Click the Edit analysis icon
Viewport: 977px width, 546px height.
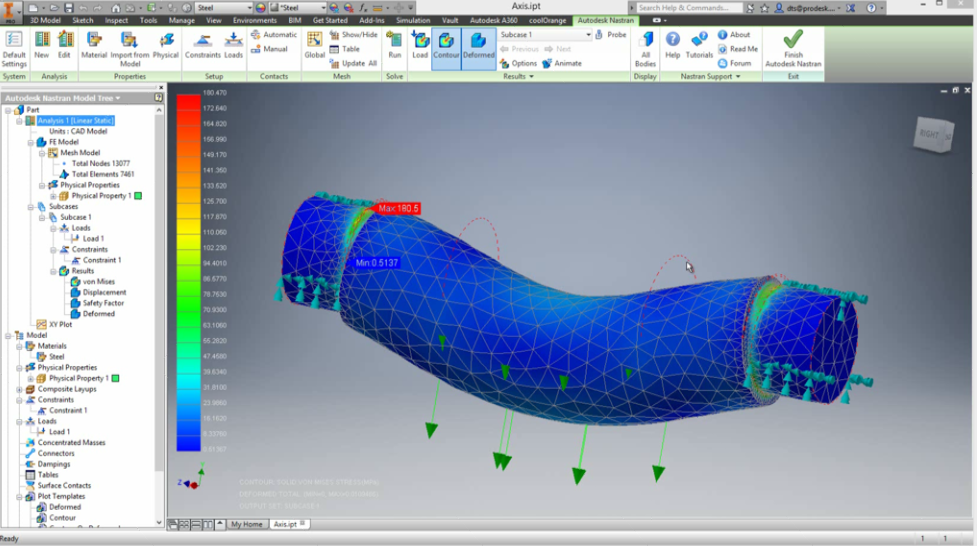[64, 45]
